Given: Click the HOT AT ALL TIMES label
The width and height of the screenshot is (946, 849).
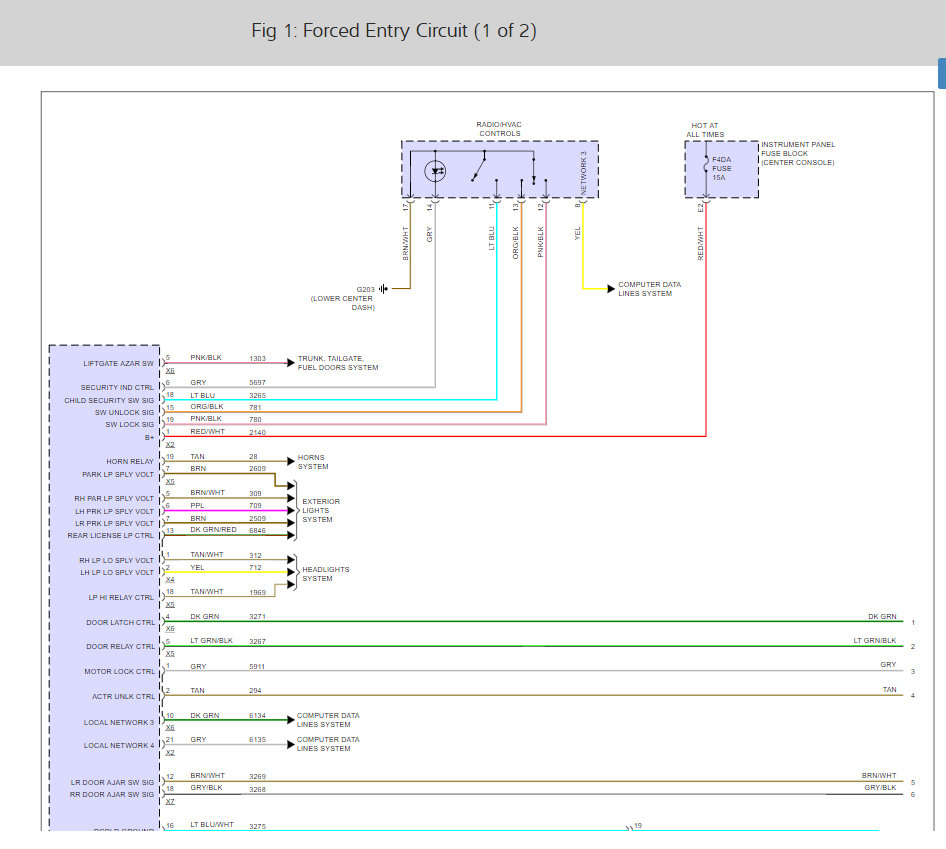Looking at the screenshot, I should (705, 130).
